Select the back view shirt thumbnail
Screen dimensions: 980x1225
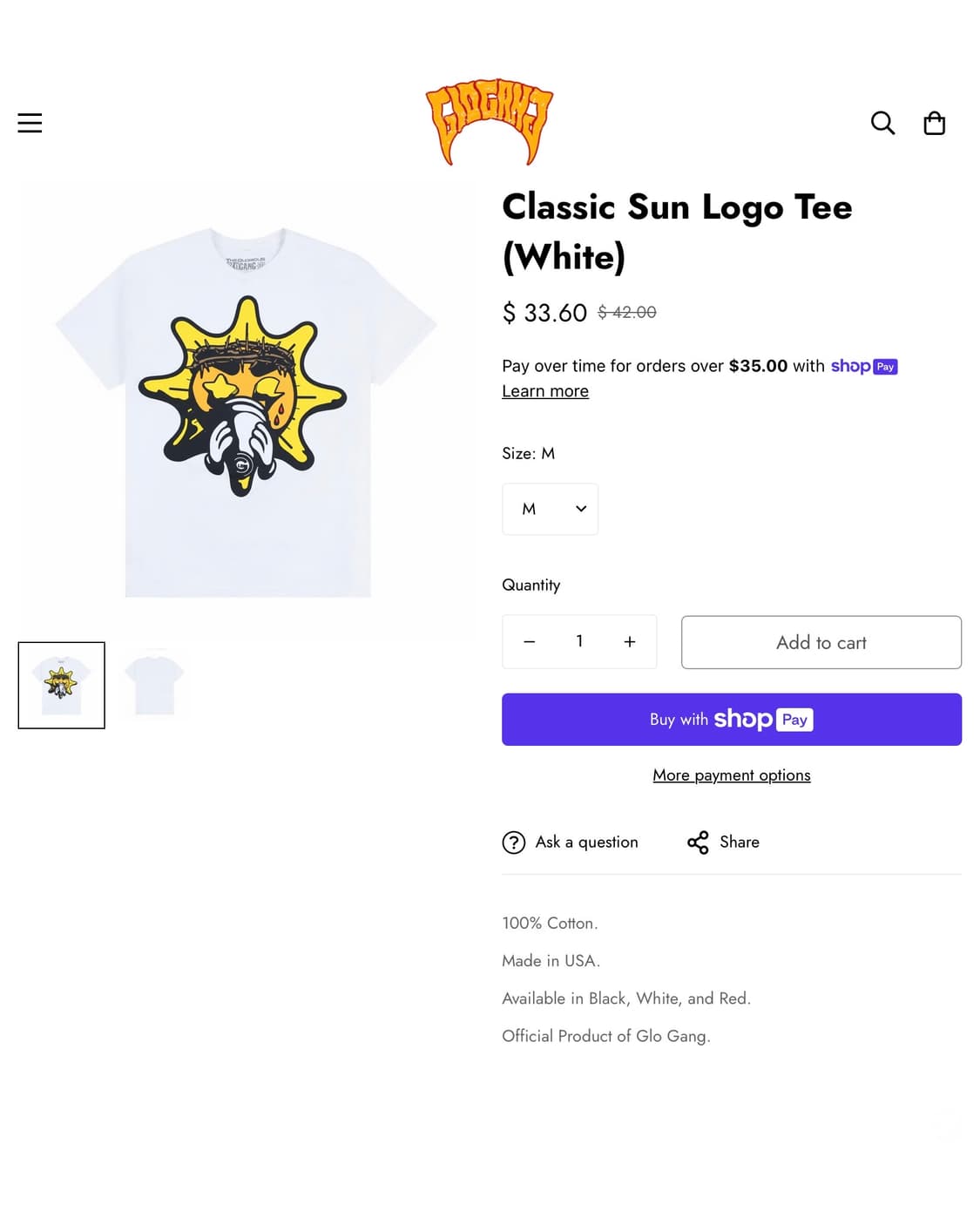154,686
